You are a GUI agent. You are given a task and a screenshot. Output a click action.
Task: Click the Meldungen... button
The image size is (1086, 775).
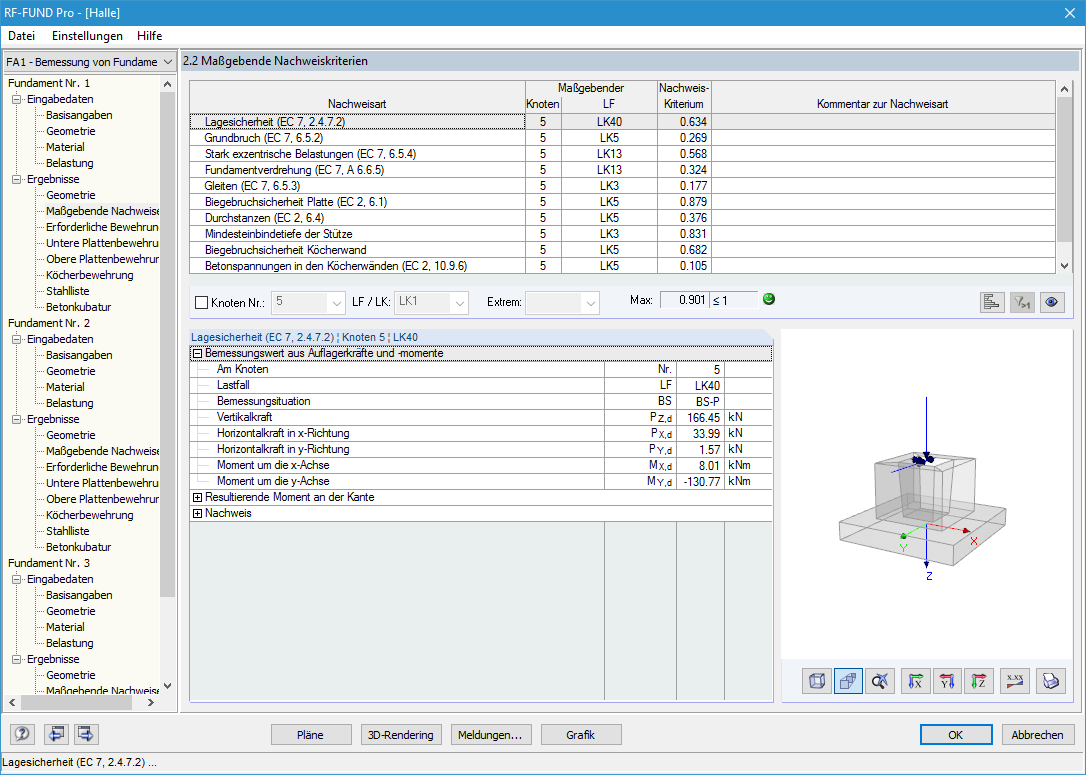[x=490, y=735]
